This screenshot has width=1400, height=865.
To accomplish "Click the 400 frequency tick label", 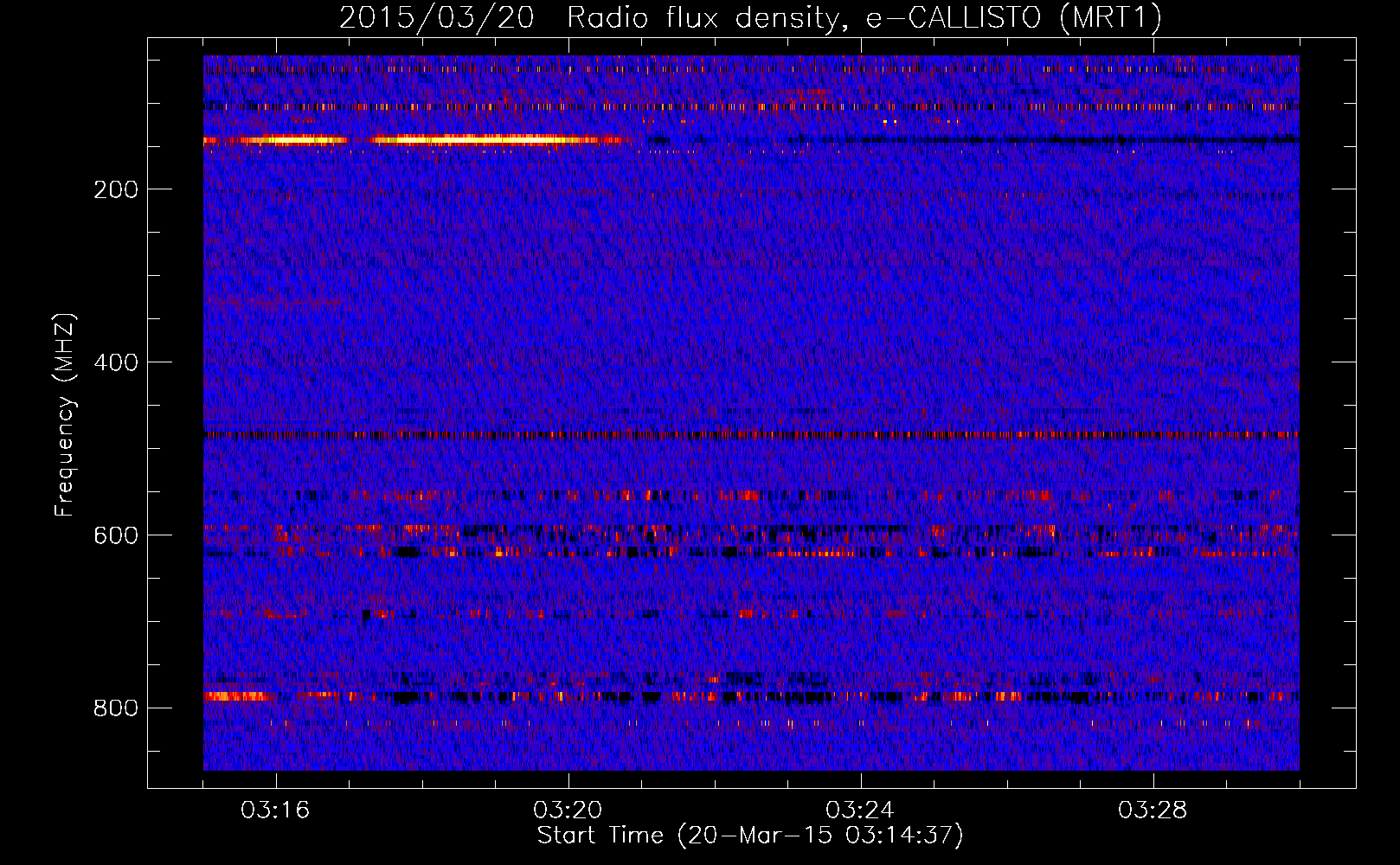I will [116, 362].
